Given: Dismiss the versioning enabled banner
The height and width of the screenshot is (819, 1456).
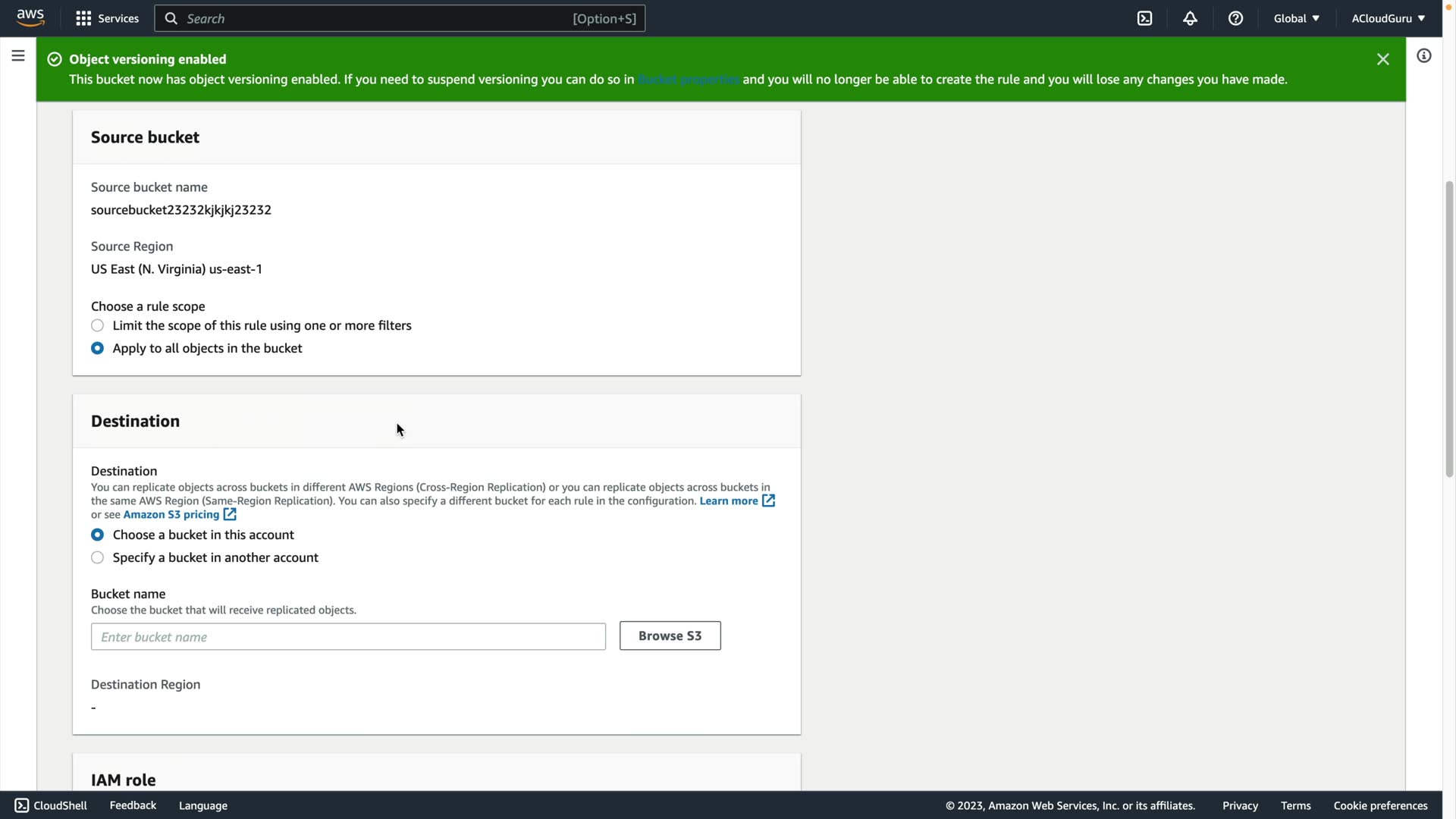Looking at the screenshot, I should click(x=1382, y=59).
